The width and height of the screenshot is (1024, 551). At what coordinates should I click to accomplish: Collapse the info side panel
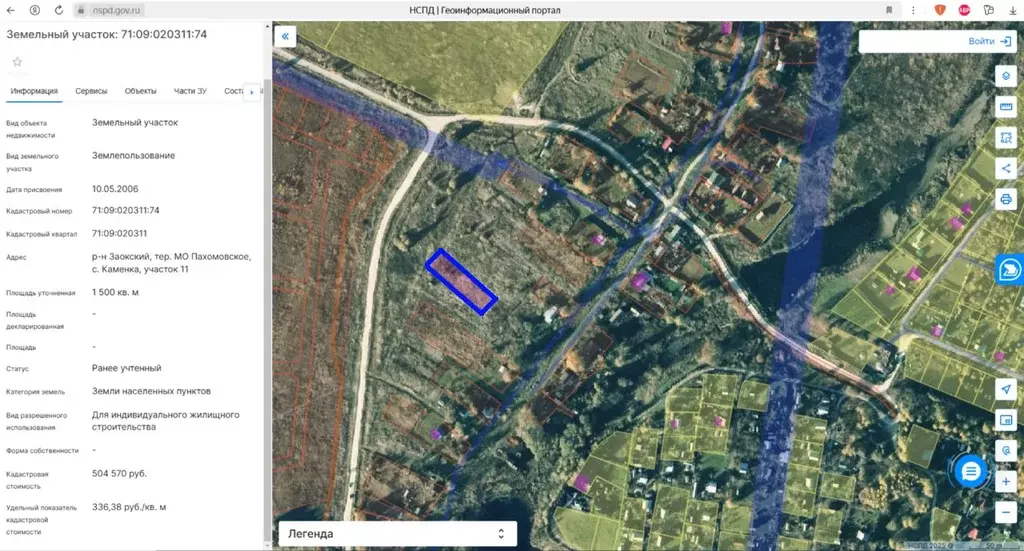[285, 37]
